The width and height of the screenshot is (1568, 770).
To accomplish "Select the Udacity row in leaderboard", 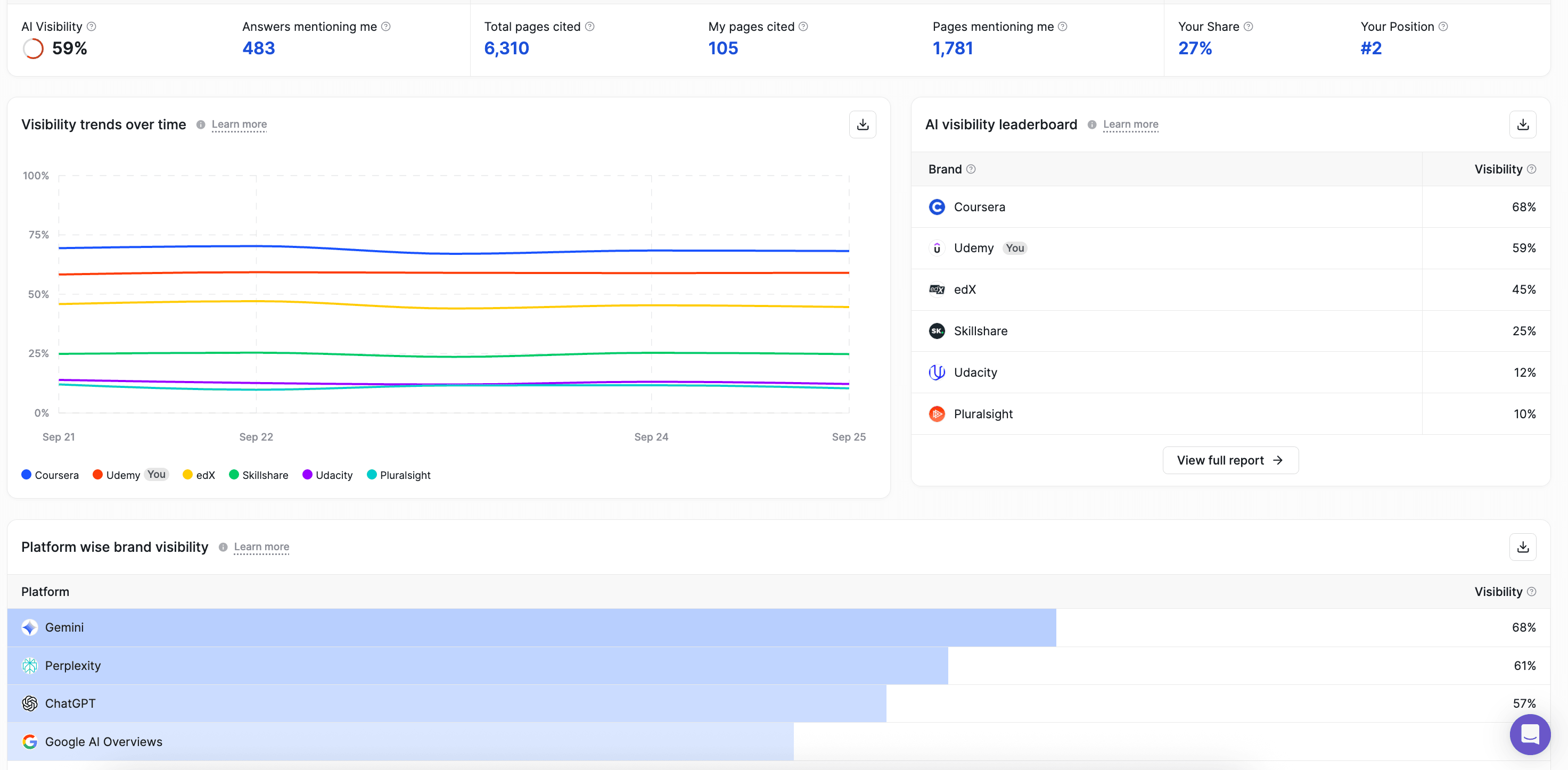I will (x=974, y=372).
